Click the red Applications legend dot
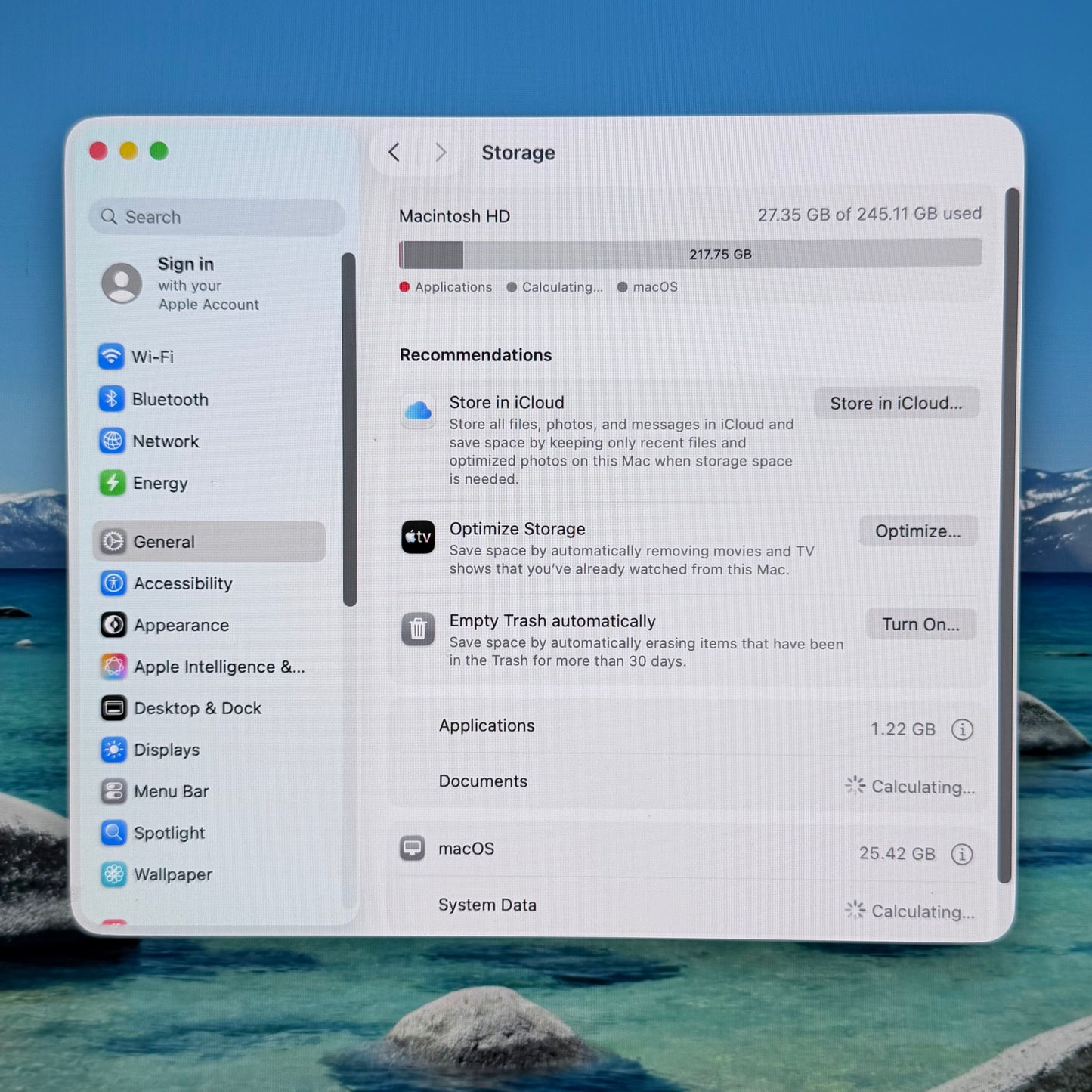1092x1092 pixels. (404, 287)
